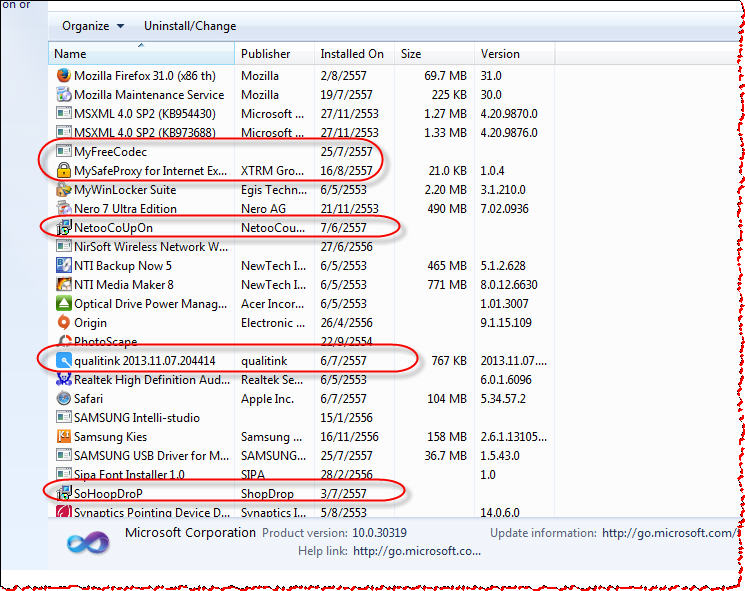
Task: Click the Synaptics Pointing Device icon
Action: coord(64,511)
